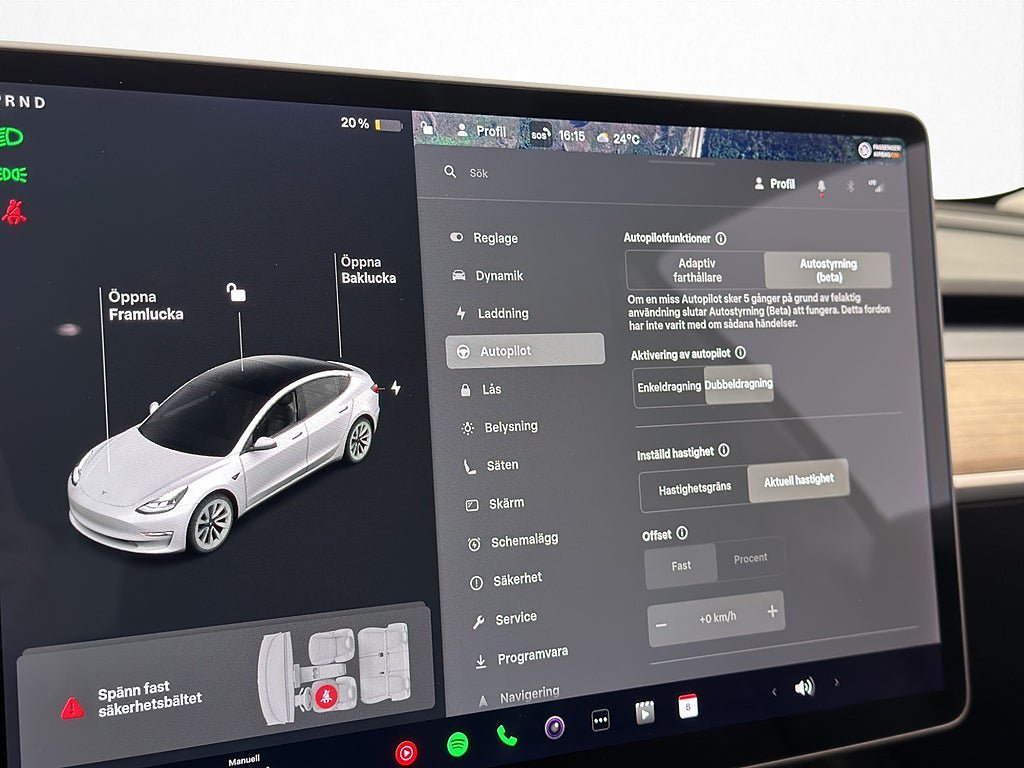Tap the battery 20 % indicator
The width and height of the screenshot is (1024, 768).
pyautogui.click(x=371, y=123)
